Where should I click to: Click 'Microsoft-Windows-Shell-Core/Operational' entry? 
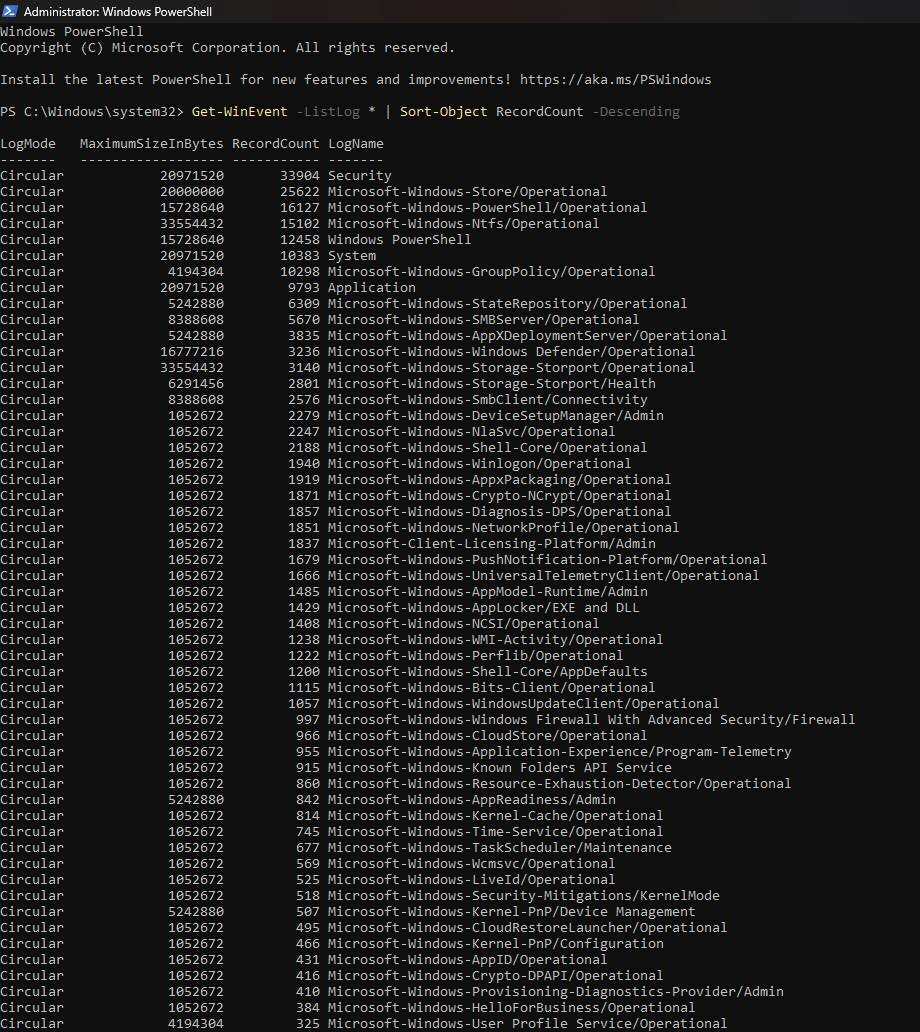(x=487, y=448)
